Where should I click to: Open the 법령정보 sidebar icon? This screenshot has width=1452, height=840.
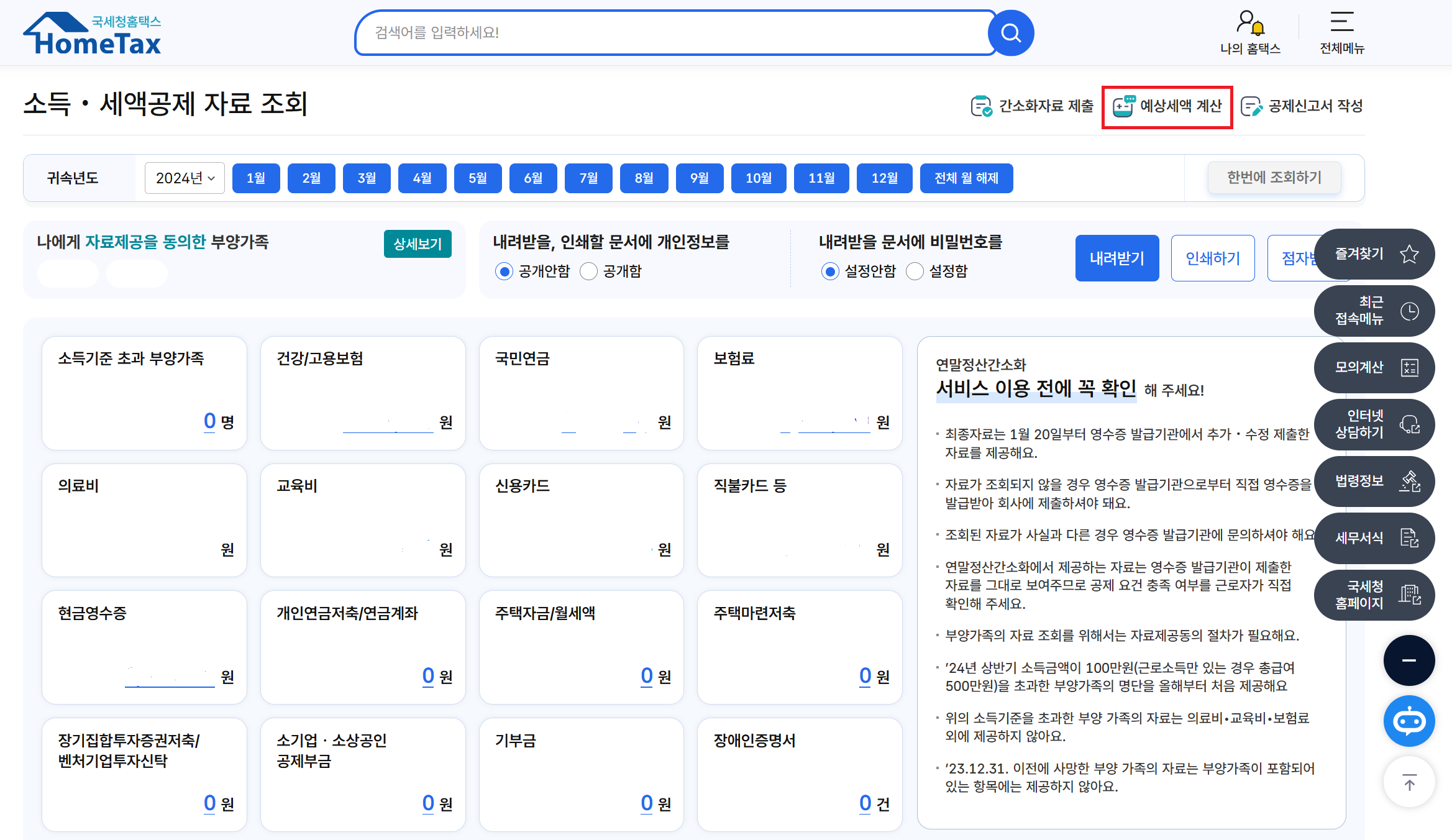click(1410, 482)
